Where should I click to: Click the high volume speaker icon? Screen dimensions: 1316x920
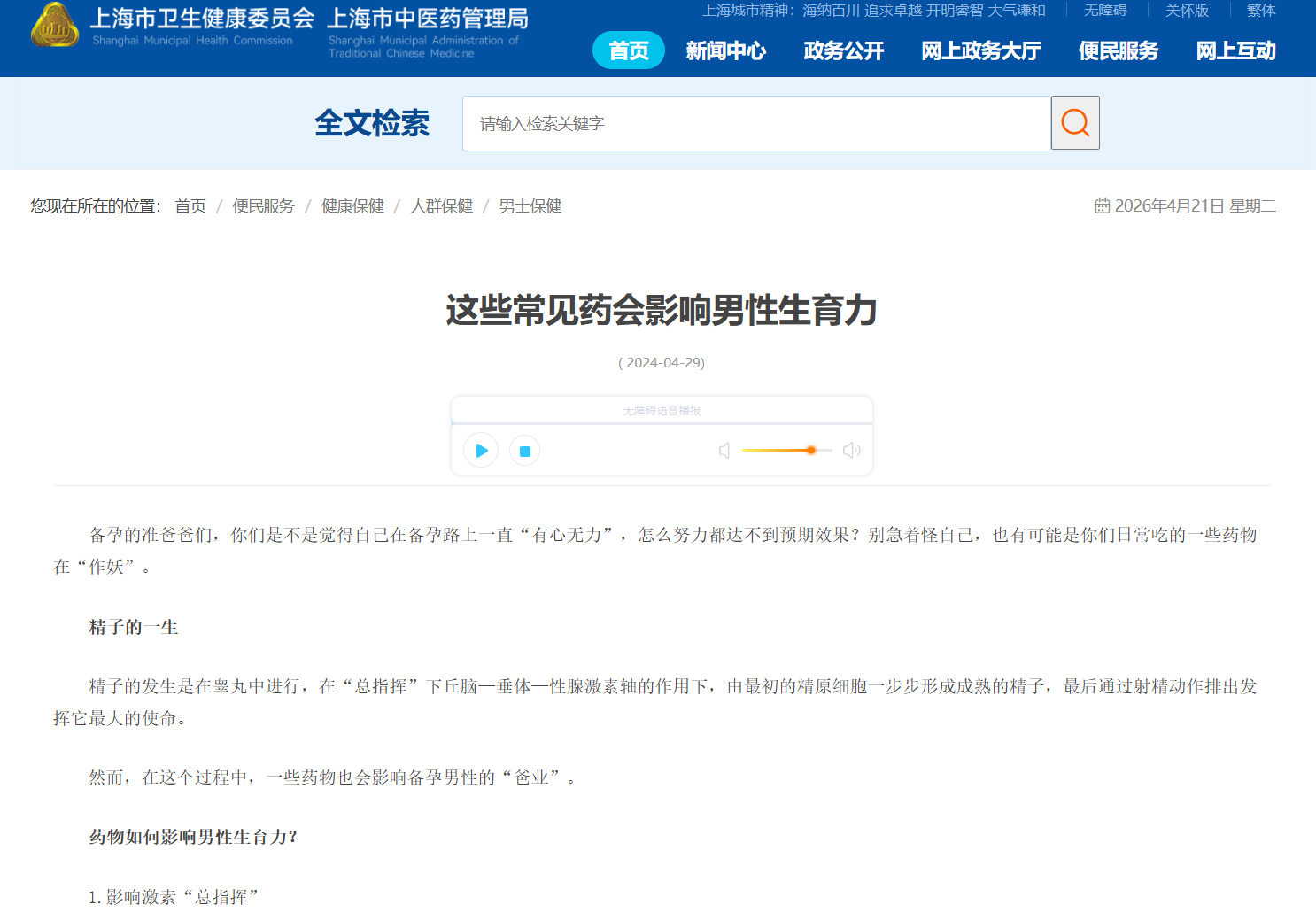851,451
